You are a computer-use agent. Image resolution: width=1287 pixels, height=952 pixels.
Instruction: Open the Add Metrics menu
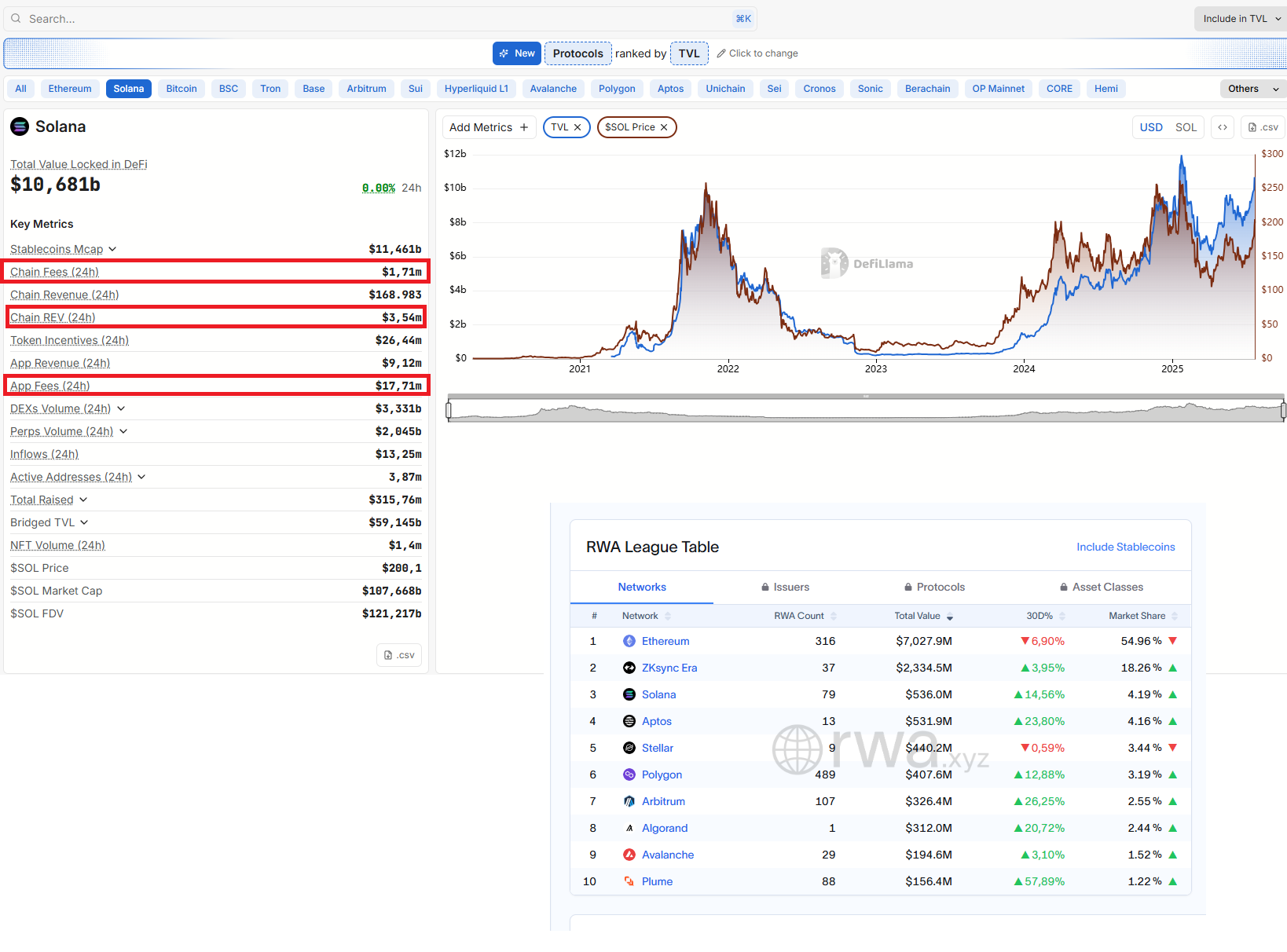(x=489, y=127)
